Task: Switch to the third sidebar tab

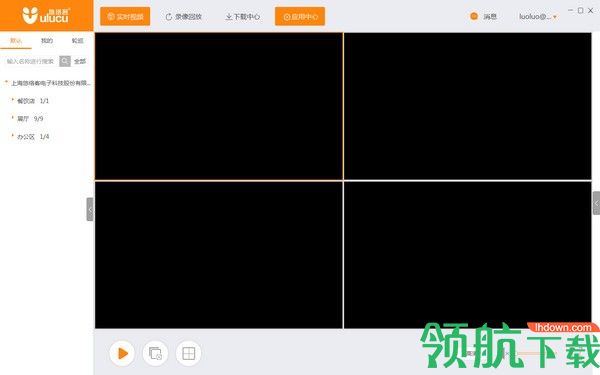Action: coord(77,41)
